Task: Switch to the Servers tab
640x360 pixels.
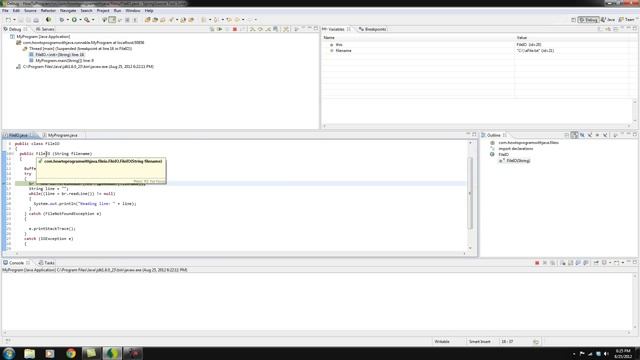Action: (x=45, y=29)
